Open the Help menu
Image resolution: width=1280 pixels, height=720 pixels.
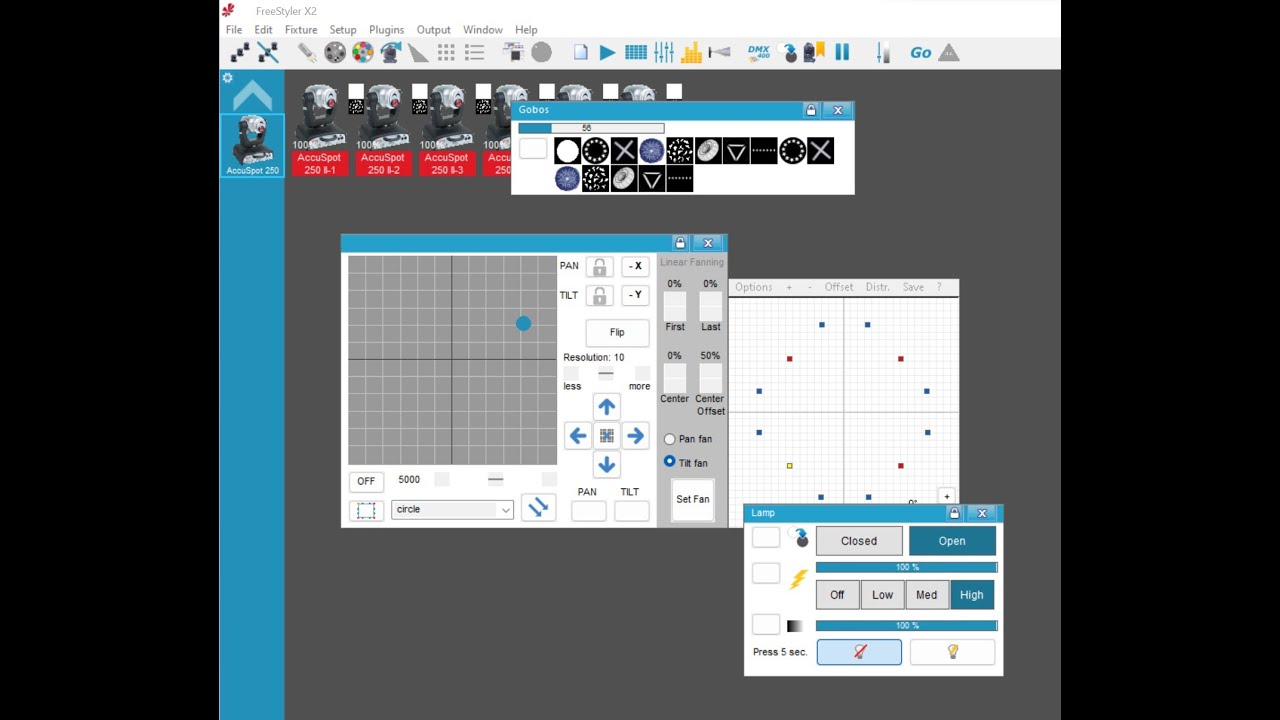526,30
